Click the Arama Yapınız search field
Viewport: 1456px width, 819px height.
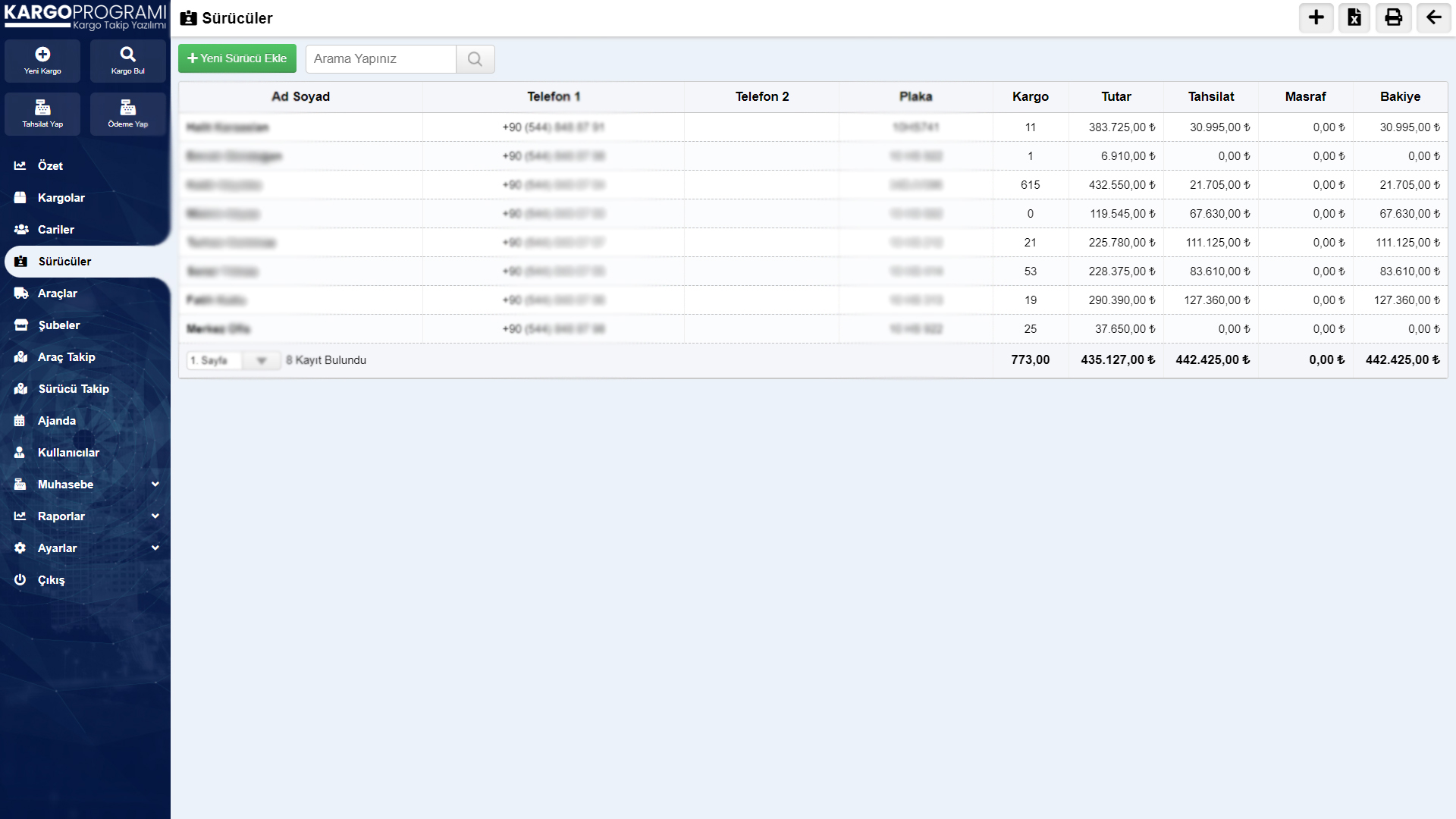pyautogui.click(x=381, y=59)
